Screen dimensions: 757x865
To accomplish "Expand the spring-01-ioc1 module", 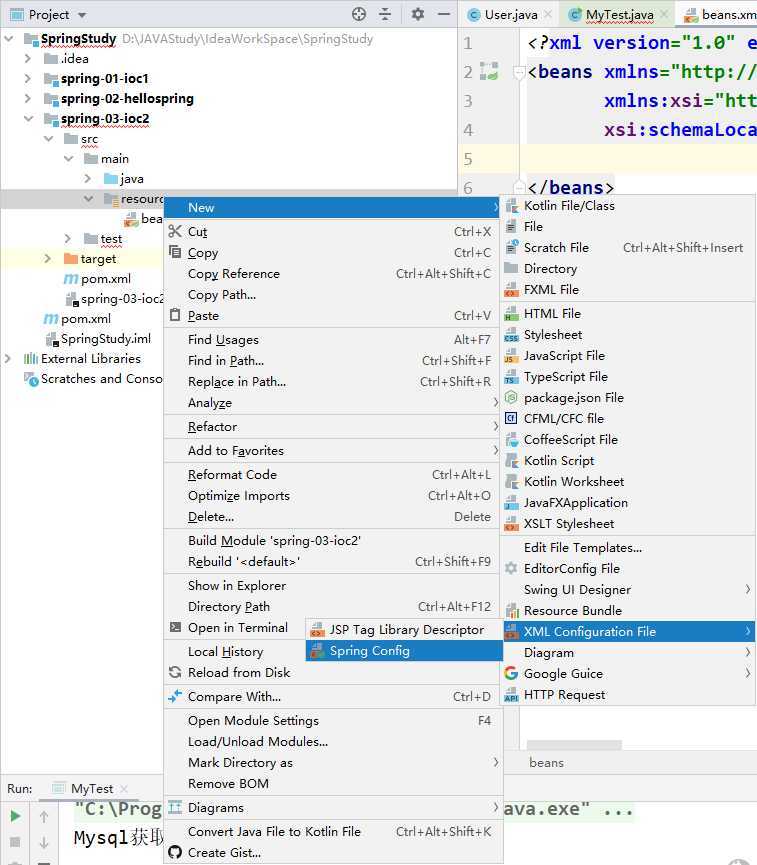I will [x=28, y=78].
